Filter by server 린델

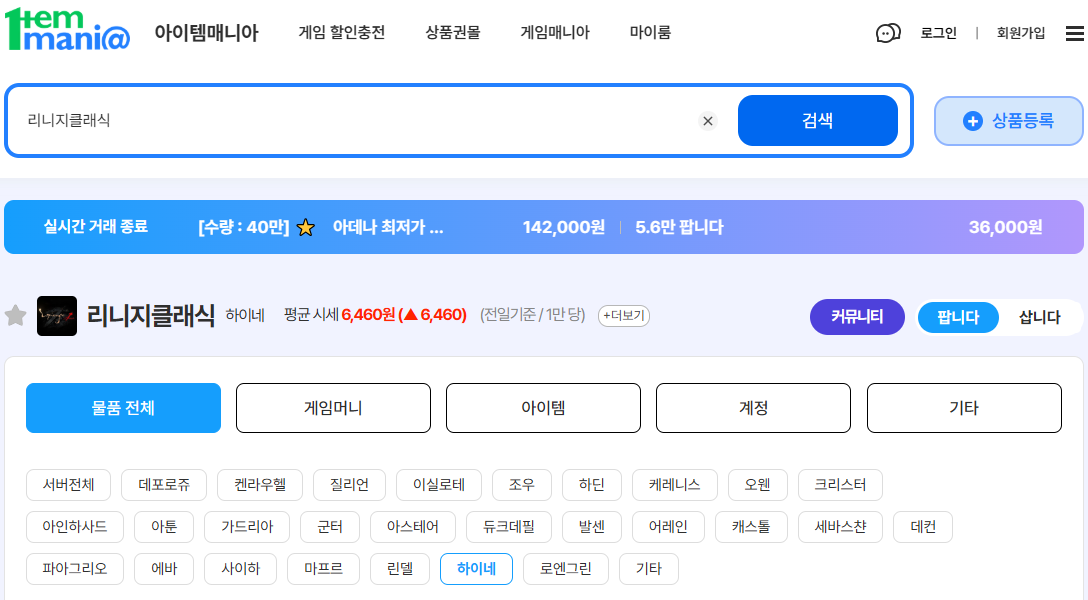click(400, 569)
